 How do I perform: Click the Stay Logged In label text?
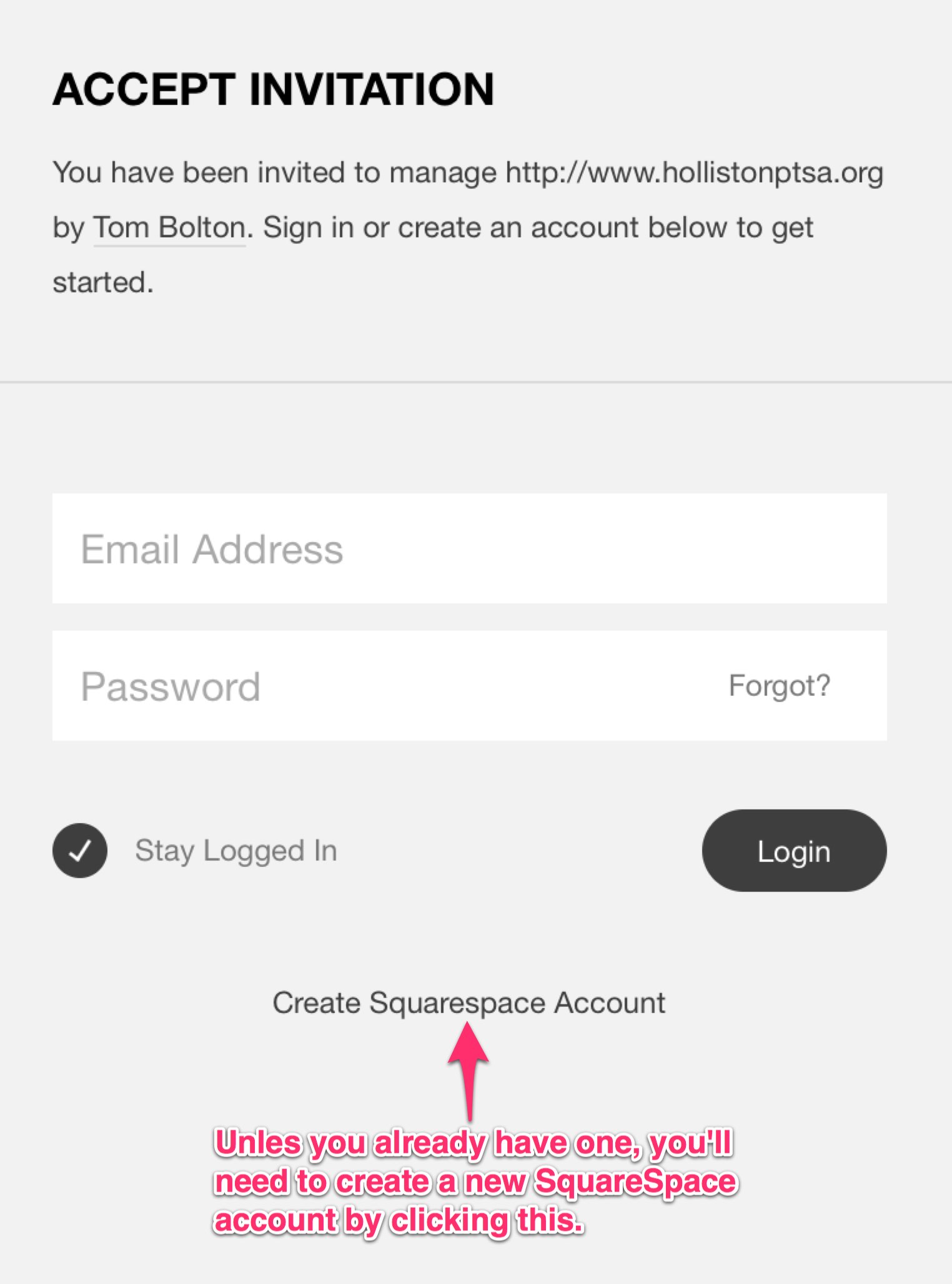236,851
